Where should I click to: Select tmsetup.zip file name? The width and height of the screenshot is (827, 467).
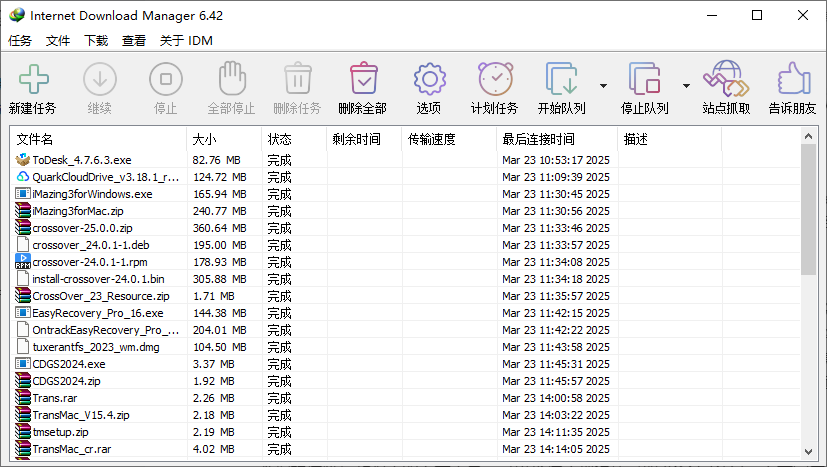[60, 432]
